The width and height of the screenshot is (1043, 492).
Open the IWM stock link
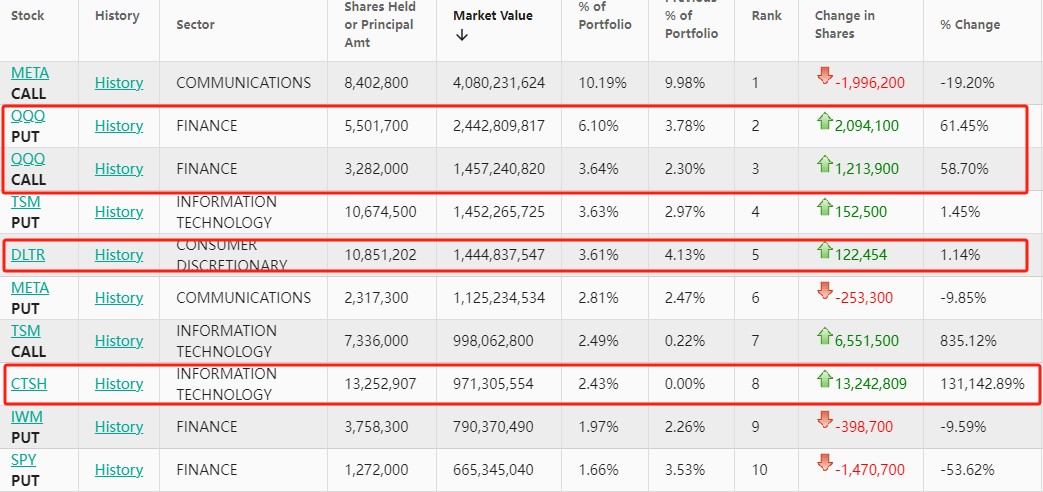pyautogui.click(x=27, y=416)
